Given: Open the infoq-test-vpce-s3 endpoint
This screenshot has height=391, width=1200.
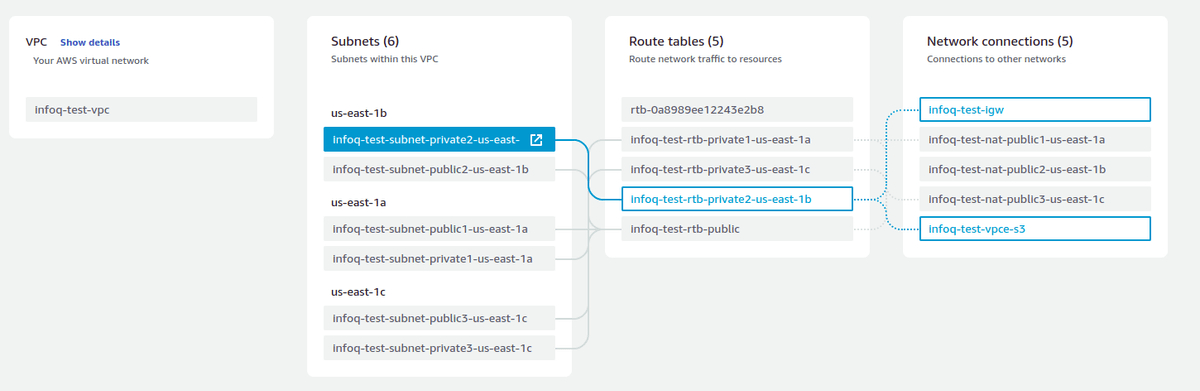Looking at the screenshot, I should tap(1035, 230).
